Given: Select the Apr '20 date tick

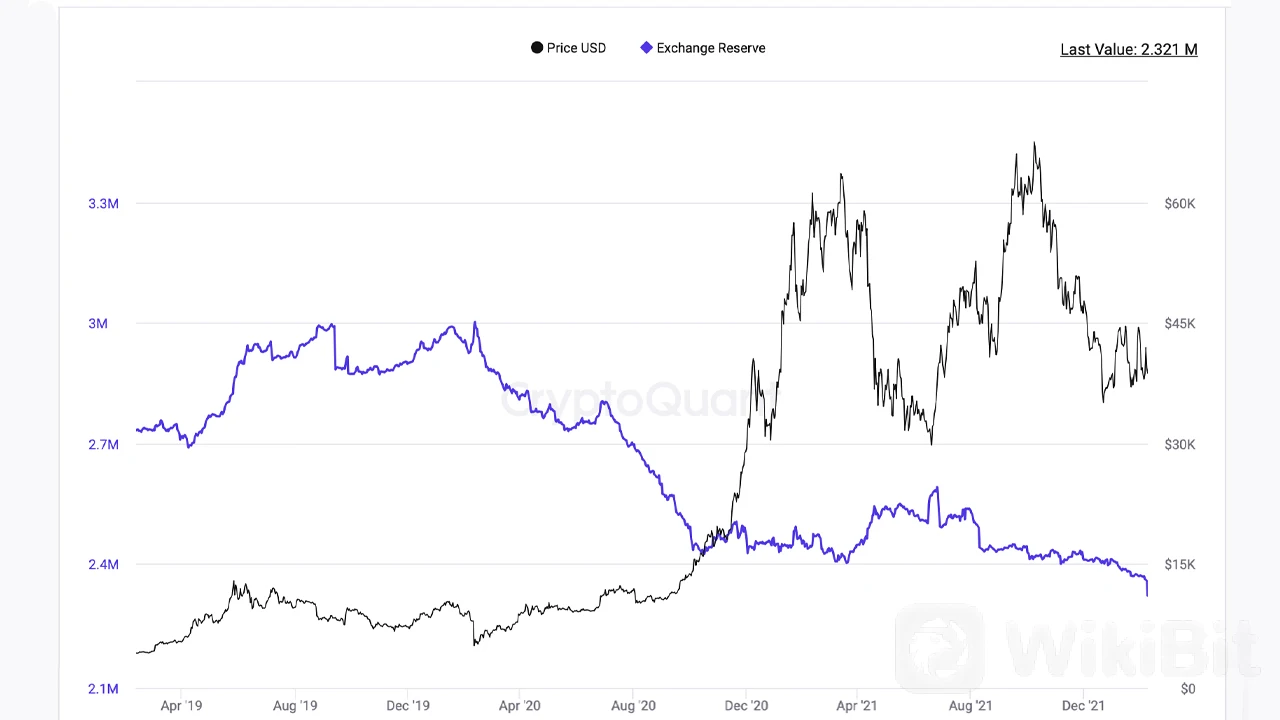Looking at the screenshot, I should (520, 706).
